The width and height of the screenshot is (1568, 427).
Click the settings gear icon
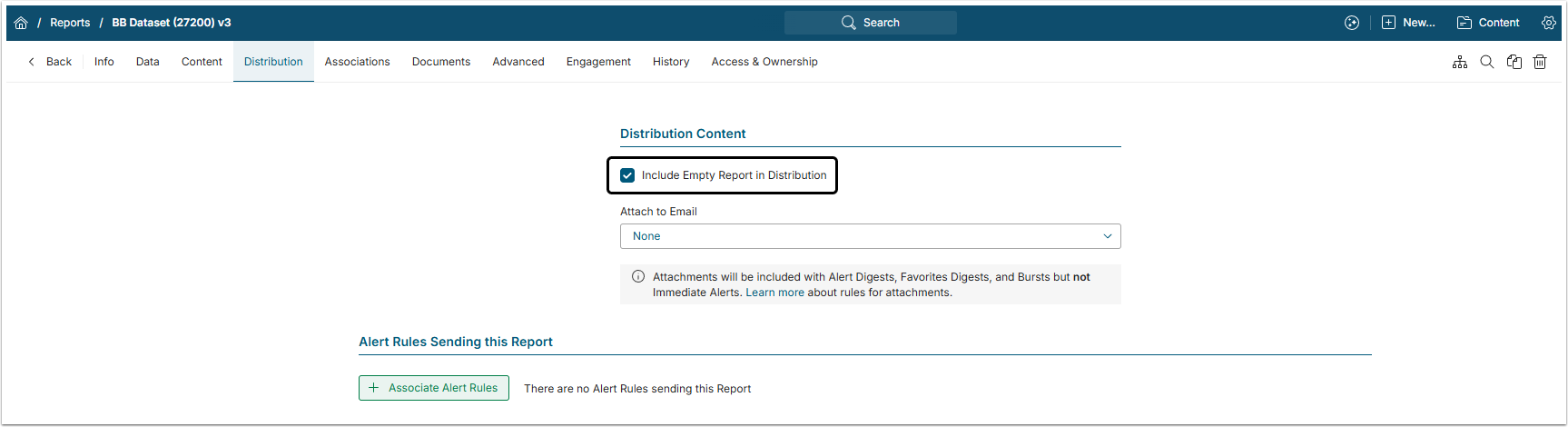(1549, 23)
